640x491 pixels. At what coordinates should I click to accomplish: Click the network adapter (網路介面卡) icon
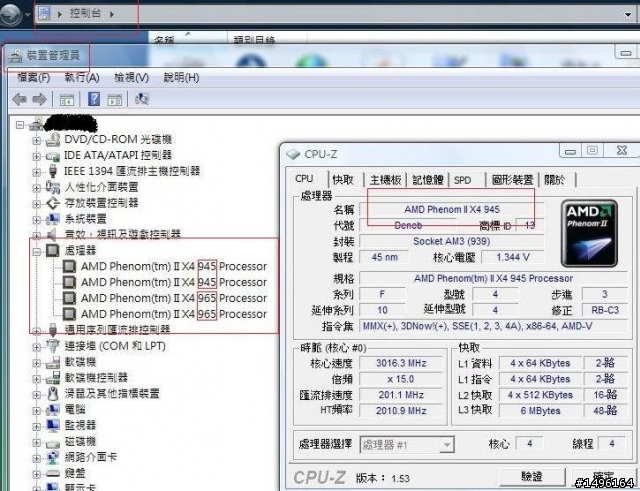point(53,458)
